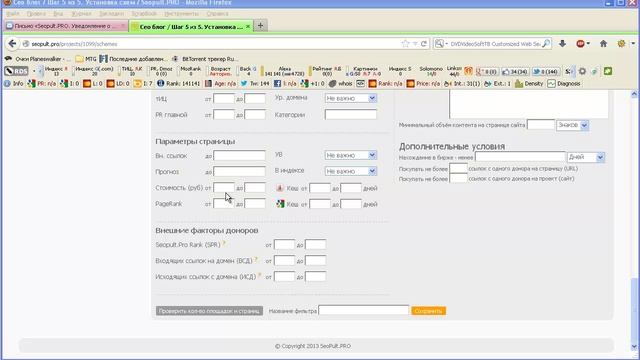Reload the page with the refresh icon
The width and height of the screenshot is (640, 360).
[424, 44]
